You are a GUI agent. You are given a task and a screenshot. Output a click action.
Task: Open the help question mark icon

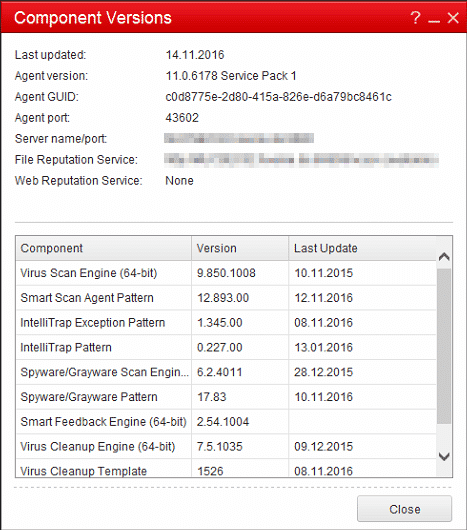pyautogui.click(x=416, y=18)
